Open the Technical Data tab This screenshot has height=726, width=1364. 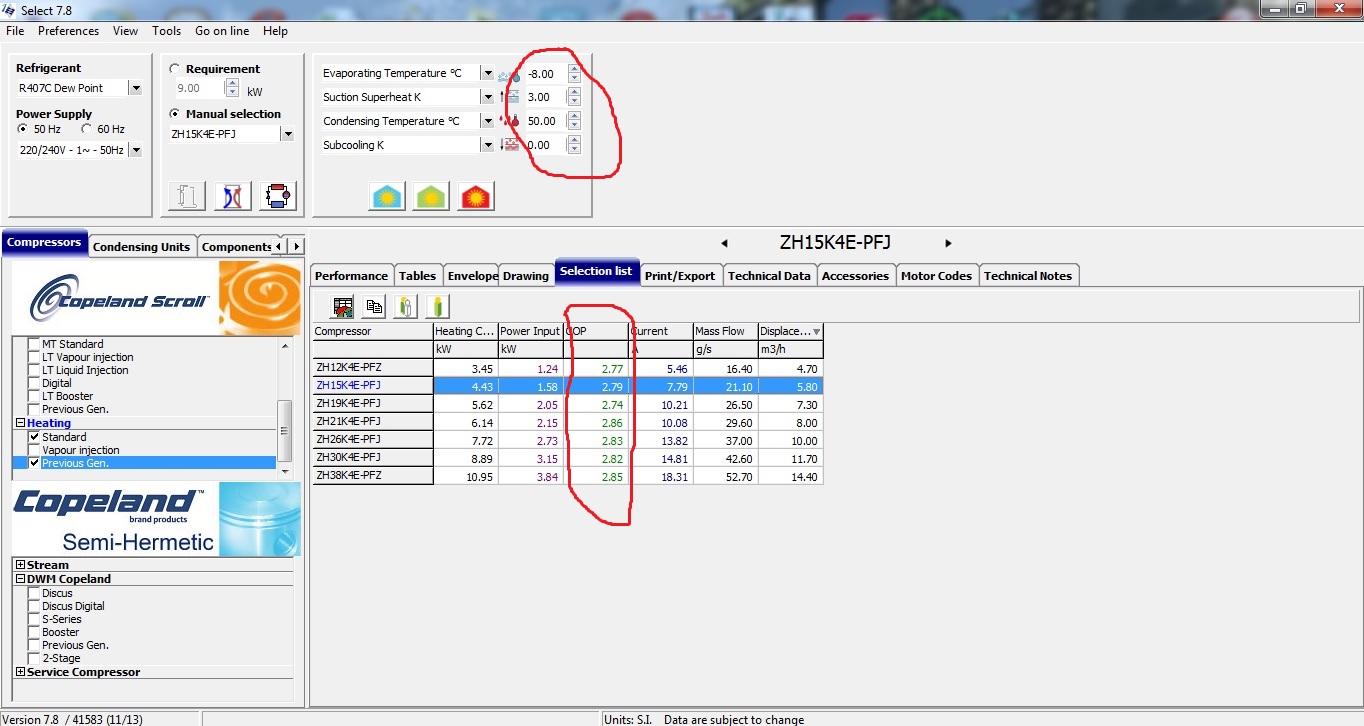click(x=769, y=276)
